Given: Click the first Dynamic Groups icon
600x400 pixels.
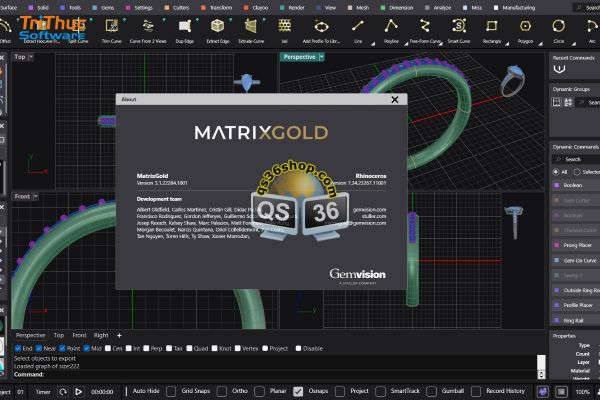Looking at the screenshot, I should tap(557, 102).
